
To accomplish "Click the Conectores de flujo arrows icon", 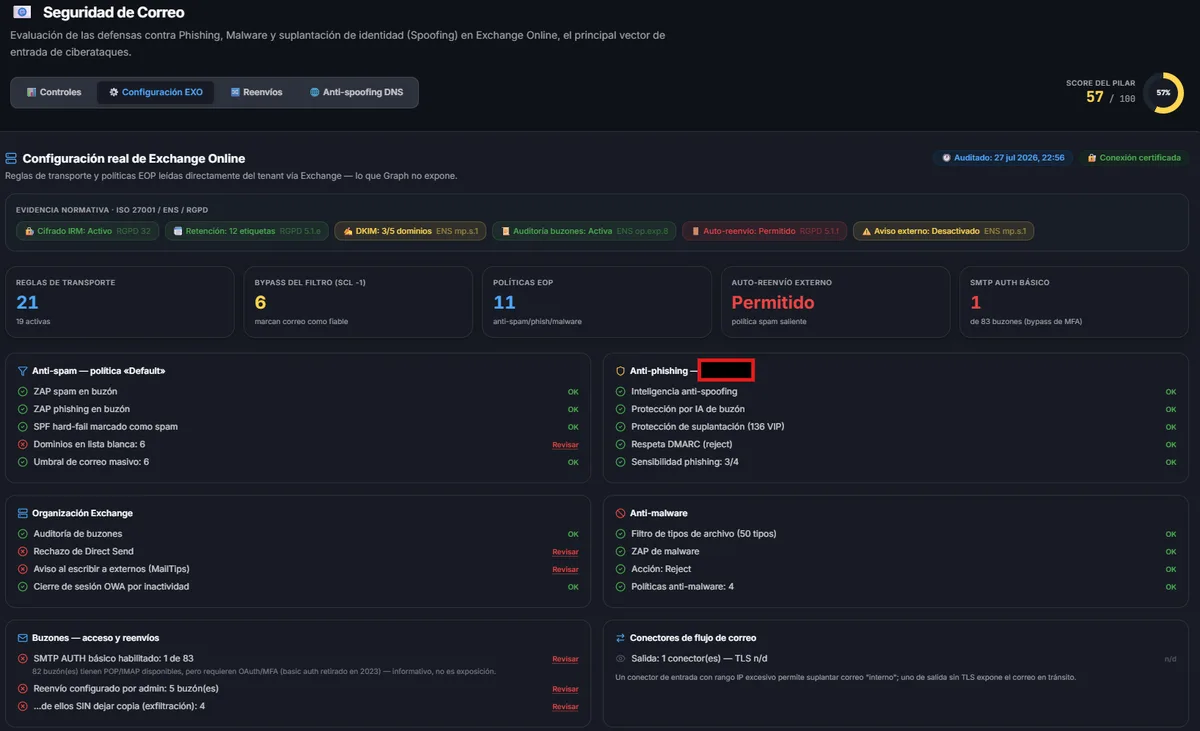I will 620,638.
